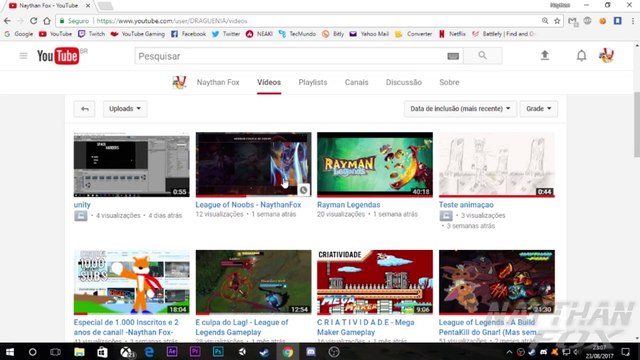Click the browser address bar URL
The height and width of the screenshot is (360, 640).
pos(172,21)
